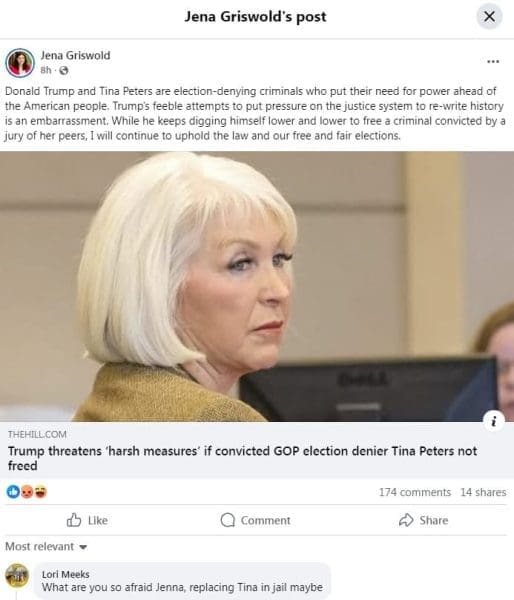The image size is (514, 600).
Task: View the 14 shares list
Action: pos(483,492)
